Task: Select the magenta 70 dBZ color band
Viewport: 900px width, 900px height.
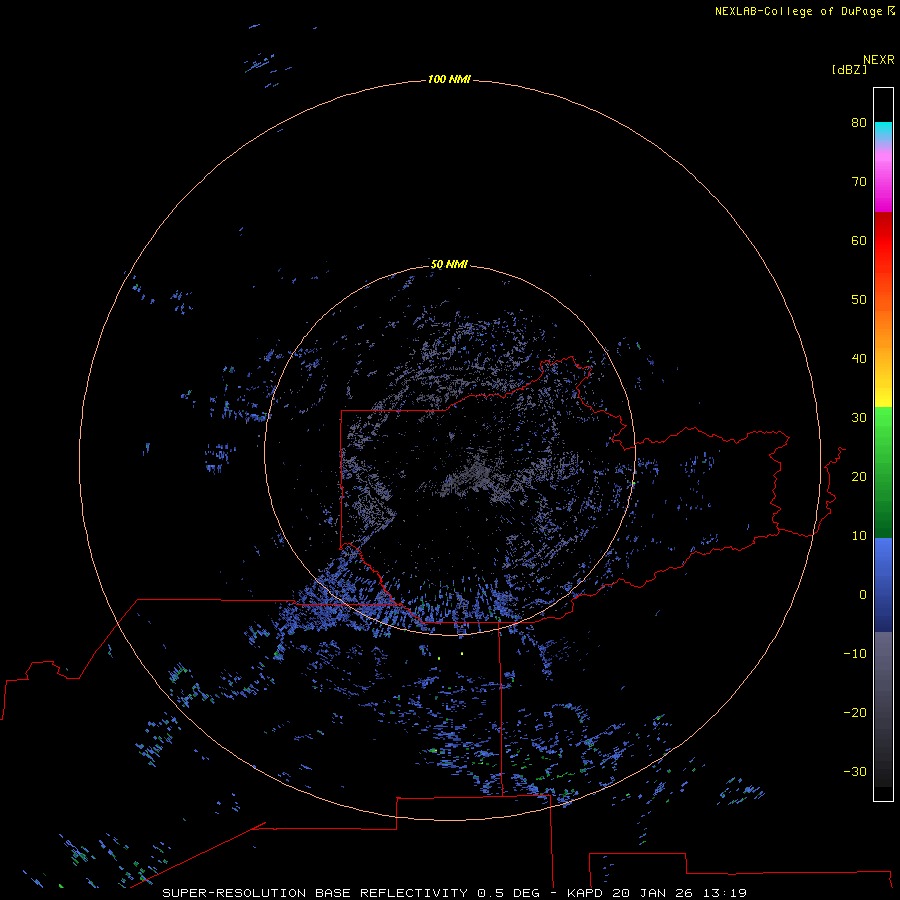Action: tap(883, 184)
